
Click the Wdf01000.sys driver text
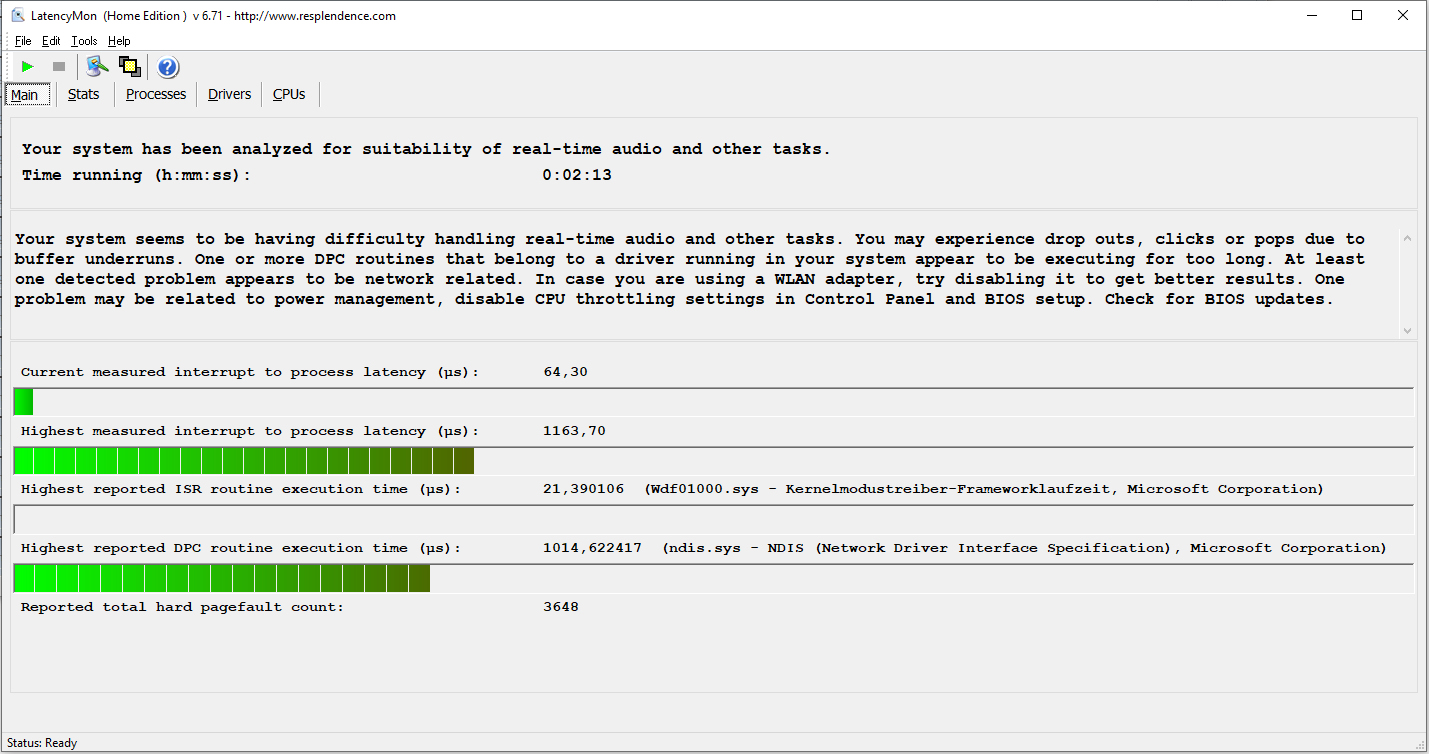click(984, 489)
